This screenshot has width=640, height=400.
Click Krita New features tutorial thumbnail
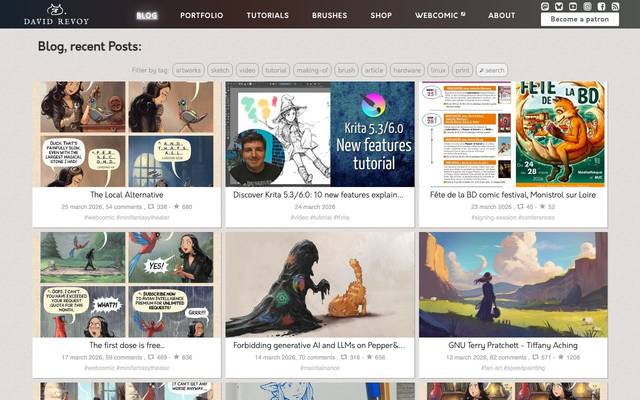point(320,134)
